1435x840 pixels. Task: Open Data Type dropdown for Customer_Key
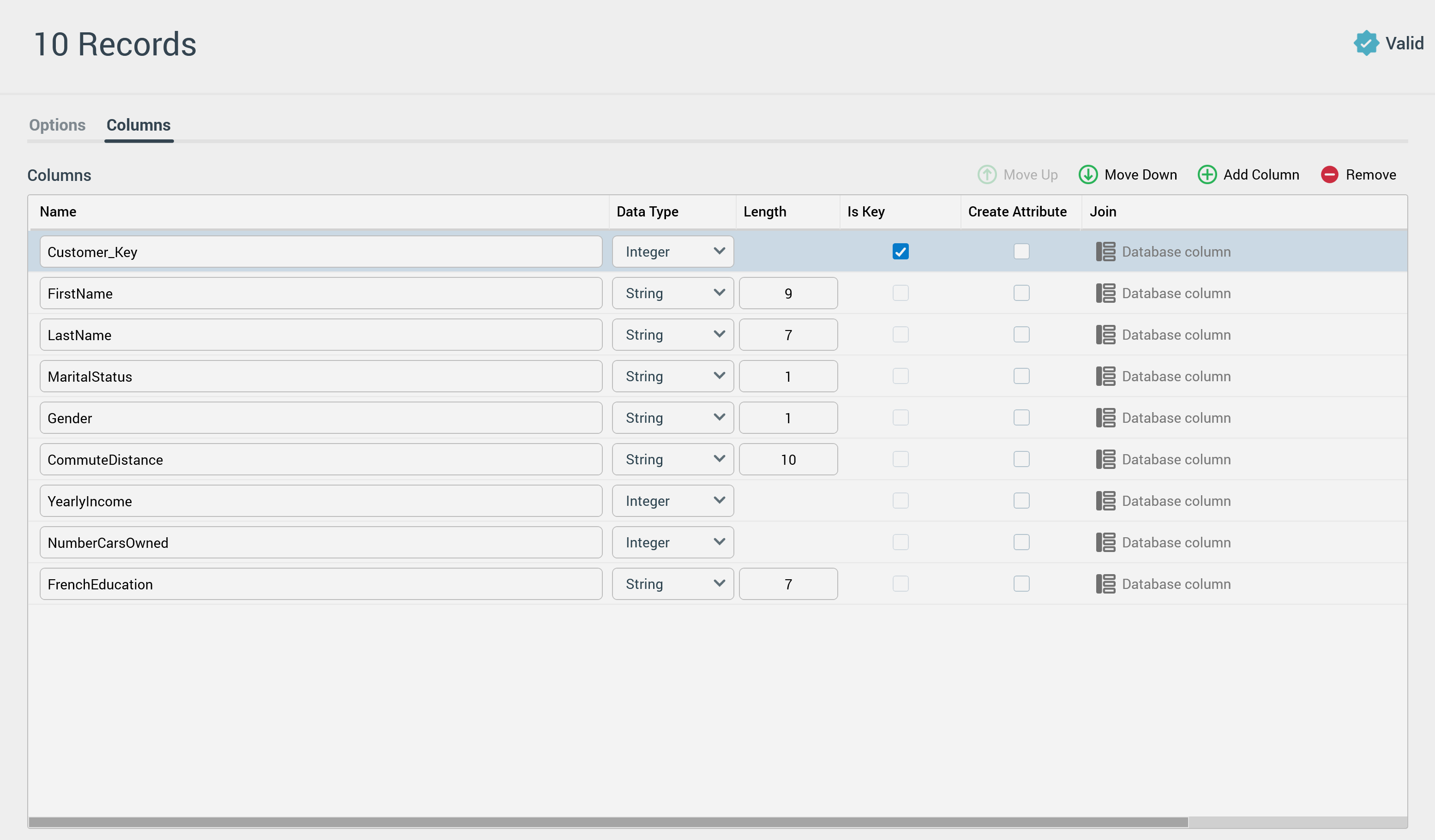coord(672,252)
